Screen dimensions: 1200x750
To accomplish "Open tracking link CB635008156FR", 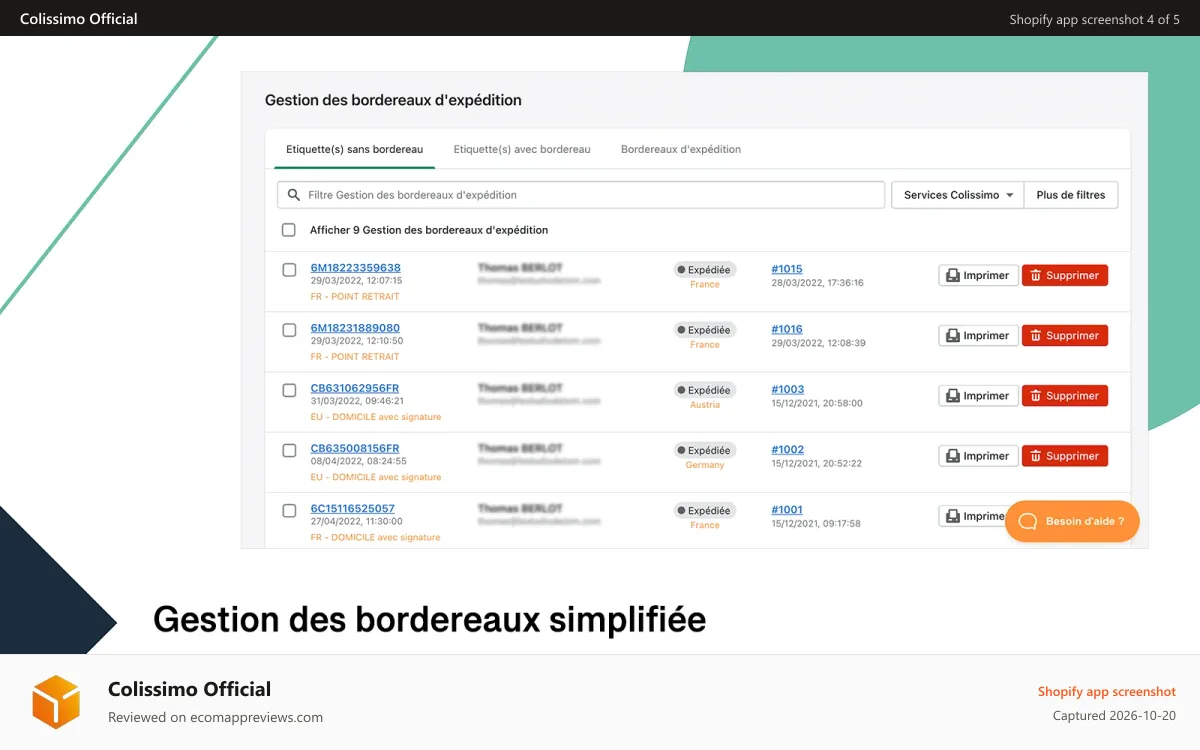I will [x=354, y=448].
